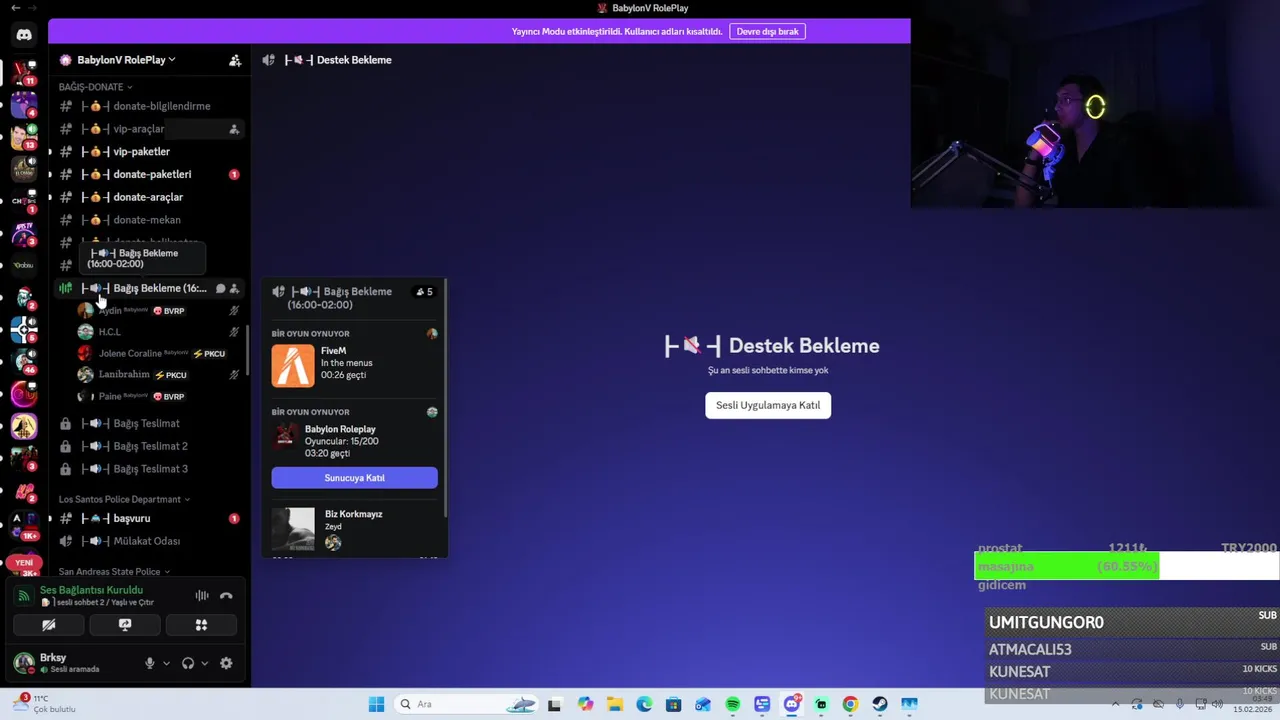
Task: Collapse Los Santos Police Department category
Action: click(124, 499)
